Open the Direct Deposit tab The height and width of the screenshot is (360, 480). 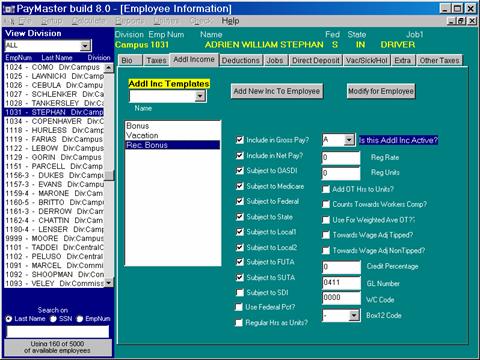pyautogui.click(x=315, y=60)
